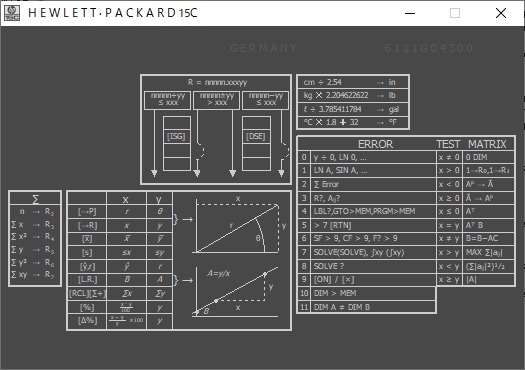Image resolution: width=525 pixels, height=370 pixels.
Task: Click the [L.R.] linear regression cell
Action: 87,280
